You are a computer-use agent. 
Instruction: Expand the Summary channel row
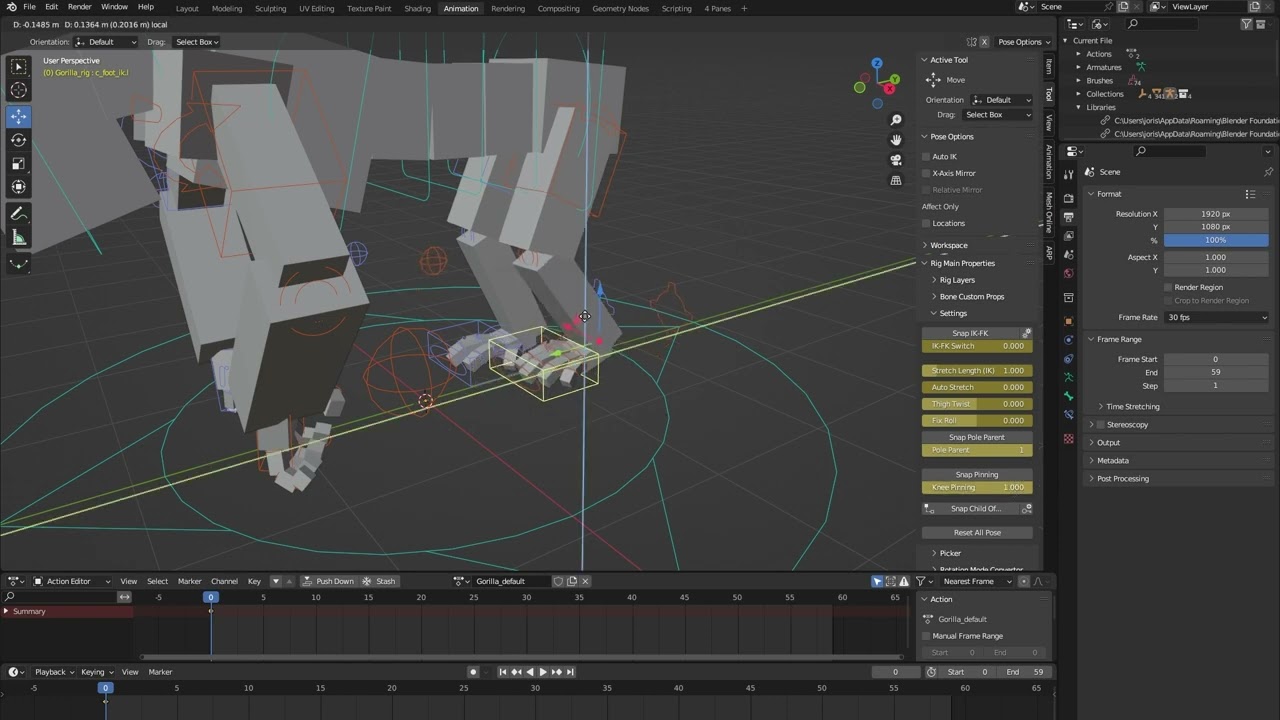tap(6, 611)
